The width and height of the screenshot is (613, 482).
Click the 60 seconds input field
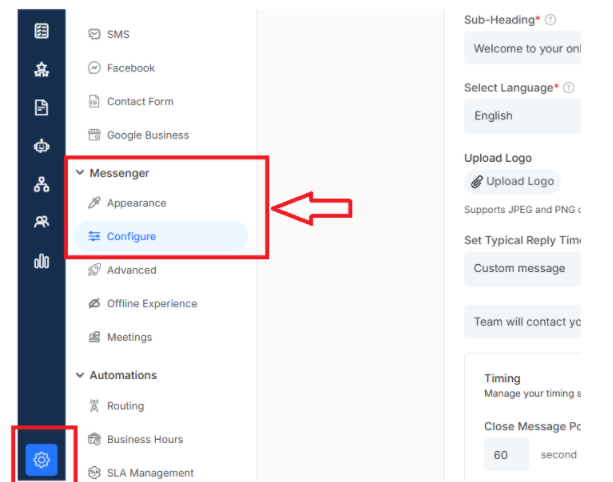click(507, 455)
